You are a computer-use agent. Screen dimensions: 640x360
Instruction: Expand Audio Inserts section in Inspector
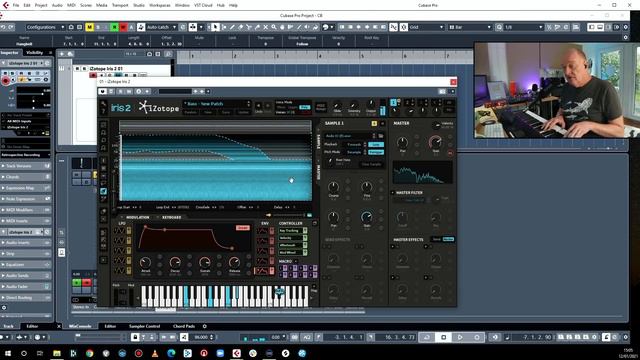[25, 243]
